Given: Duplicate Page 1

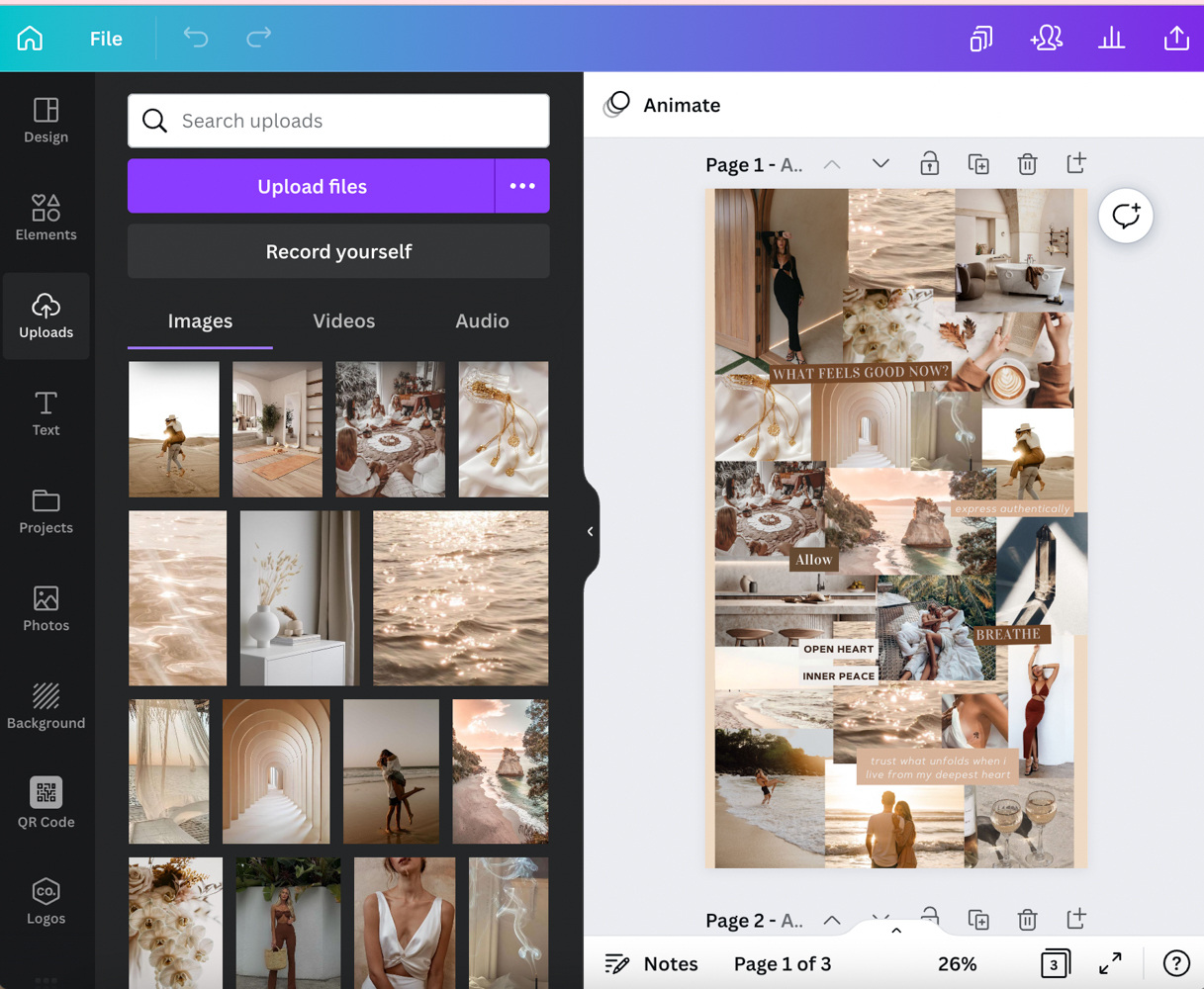Looking at the screenshot, I should pyautogui.click(x=978, y=164).
